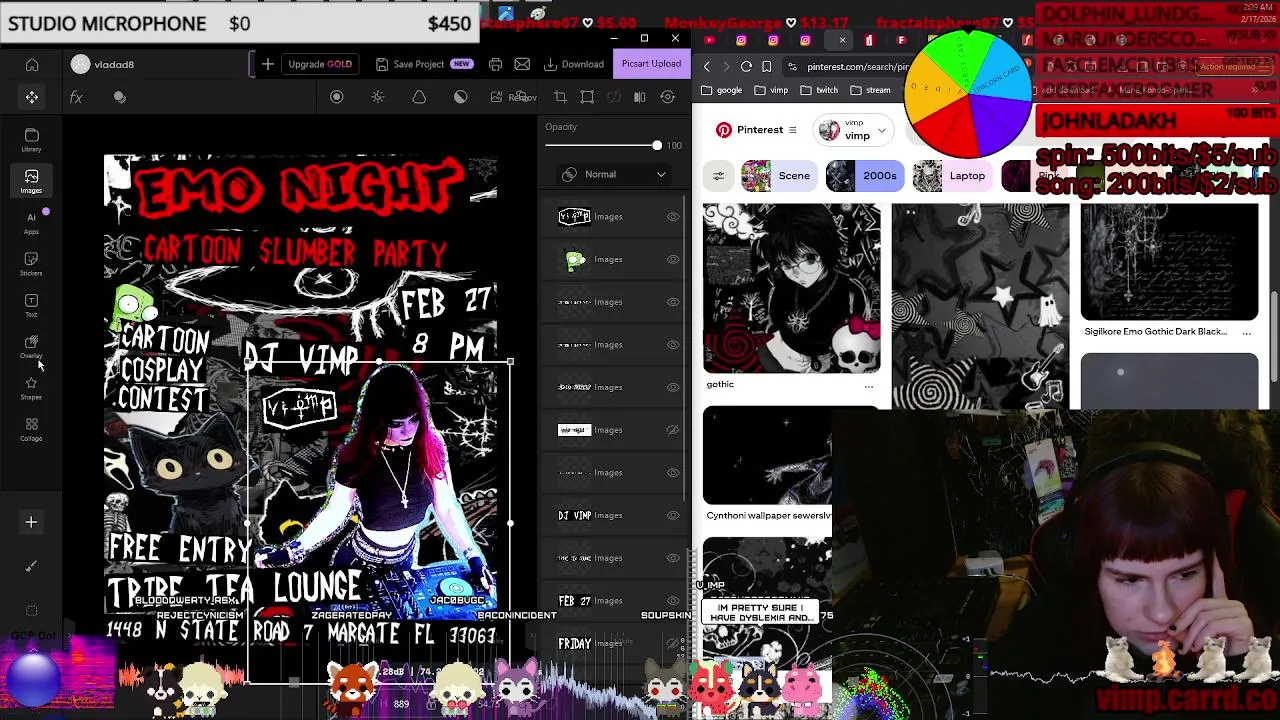The width and height of the screenshot is (1280, 720).
Task: Bookmark the Pinterest page
Action: [x=766, y=66]
